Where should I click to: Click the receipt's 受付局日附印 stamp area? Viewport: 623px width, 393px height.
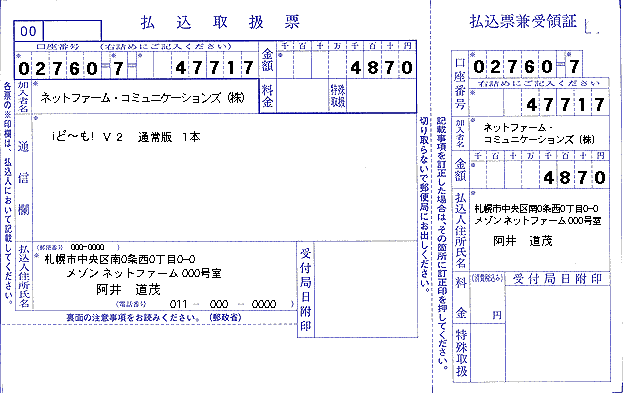tap(558, 333)
